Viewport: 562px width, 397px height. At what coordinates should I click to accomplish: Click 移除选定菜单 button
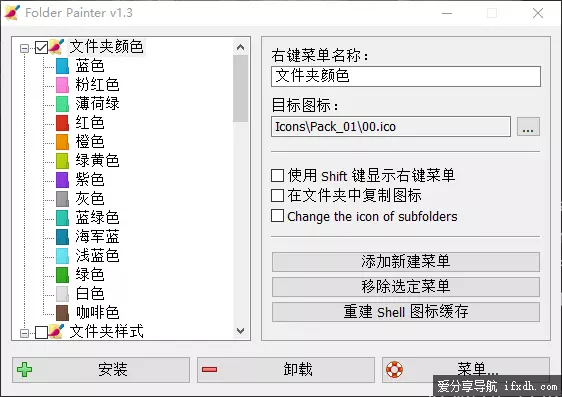point(406,287)
